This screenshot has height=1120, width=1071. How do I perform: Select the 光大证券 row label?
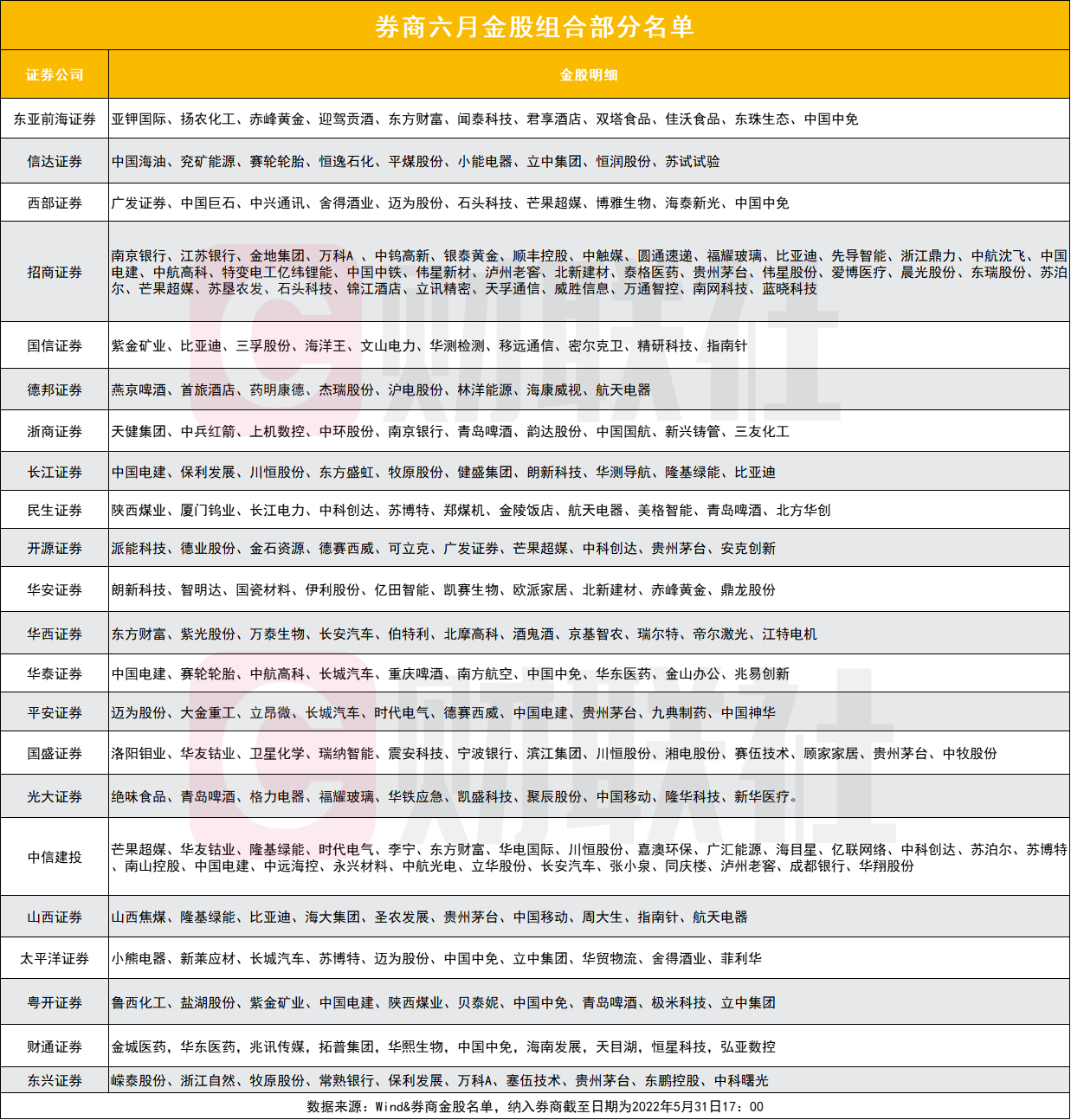pyautogui.click(x=55, y=797)
